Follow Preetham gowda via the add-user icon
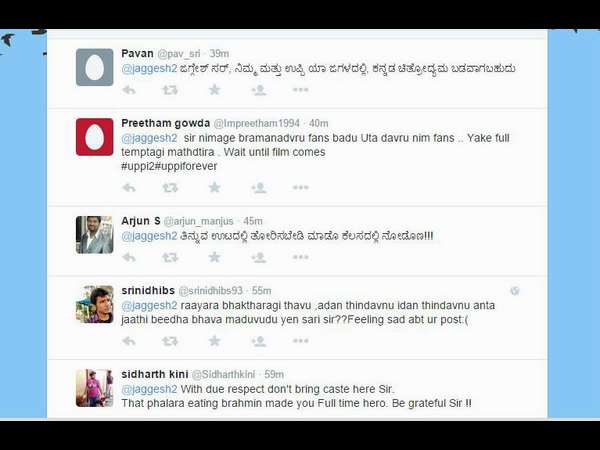 tap(259, 188)
